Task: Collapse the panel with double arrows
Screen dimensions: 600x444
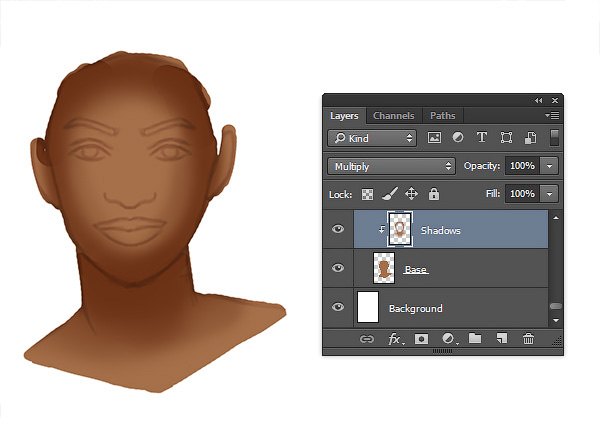Action: [x=538, y=100]
